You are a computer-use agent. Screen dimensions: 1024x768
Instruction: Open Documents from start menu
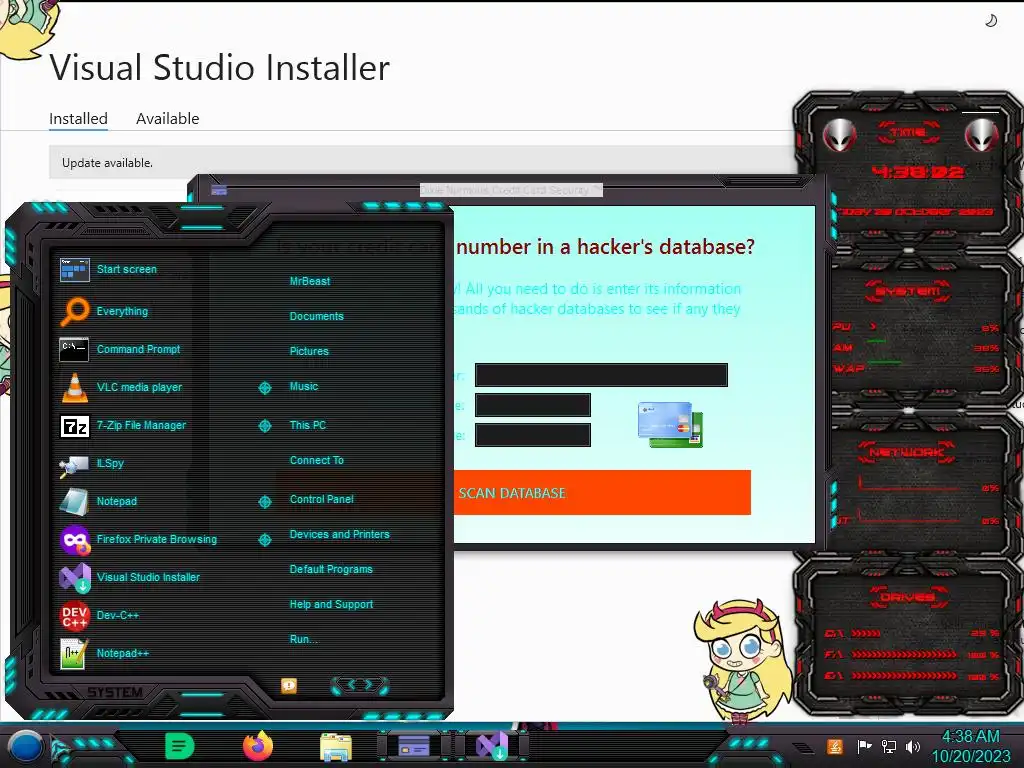point(316,316)
